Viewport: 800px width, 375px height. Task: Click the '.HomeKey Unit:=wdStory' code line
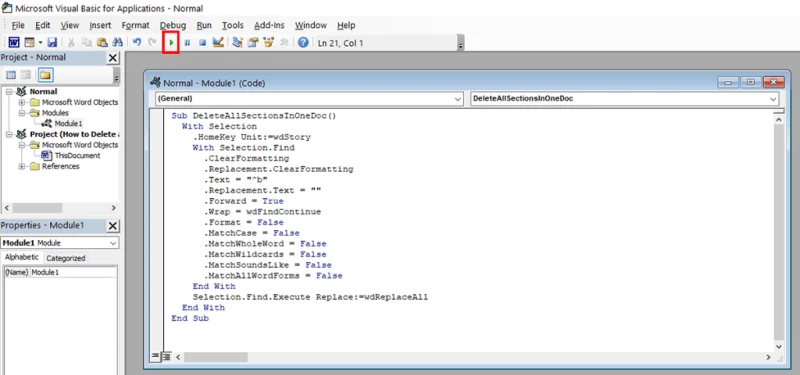pos(252,137)
